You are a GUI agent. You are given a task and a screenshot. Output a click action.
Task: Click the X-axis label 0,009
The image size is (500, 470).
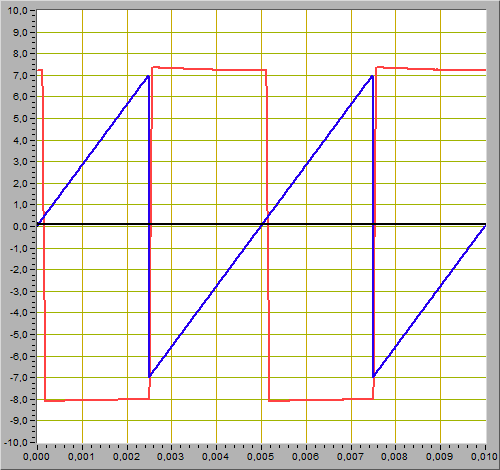coord(440,456)
